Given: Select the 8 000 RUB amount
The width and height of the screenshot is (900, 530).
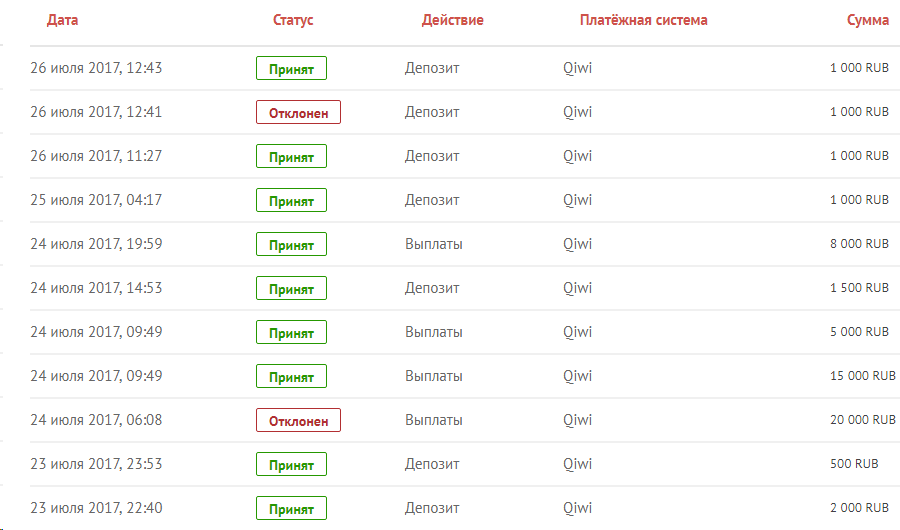Looking at the screenshot, I should coord(859,244).
